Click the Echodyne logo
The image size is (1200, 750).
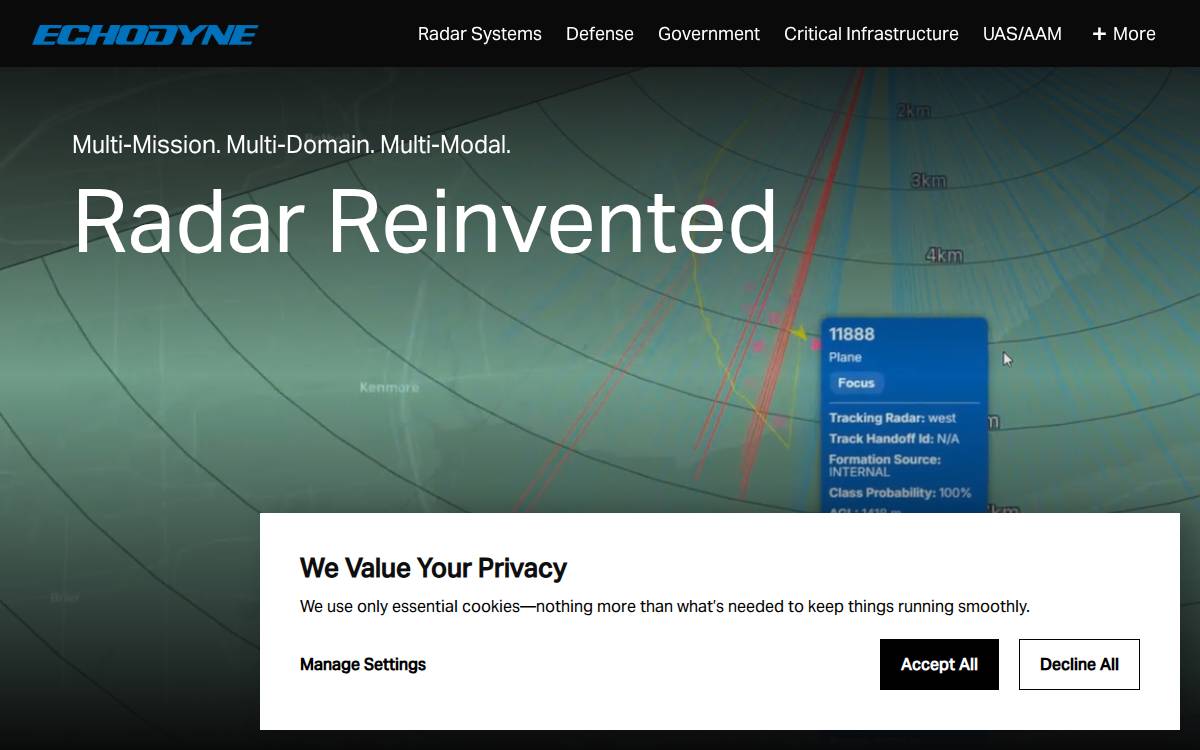tap(145, 35)
